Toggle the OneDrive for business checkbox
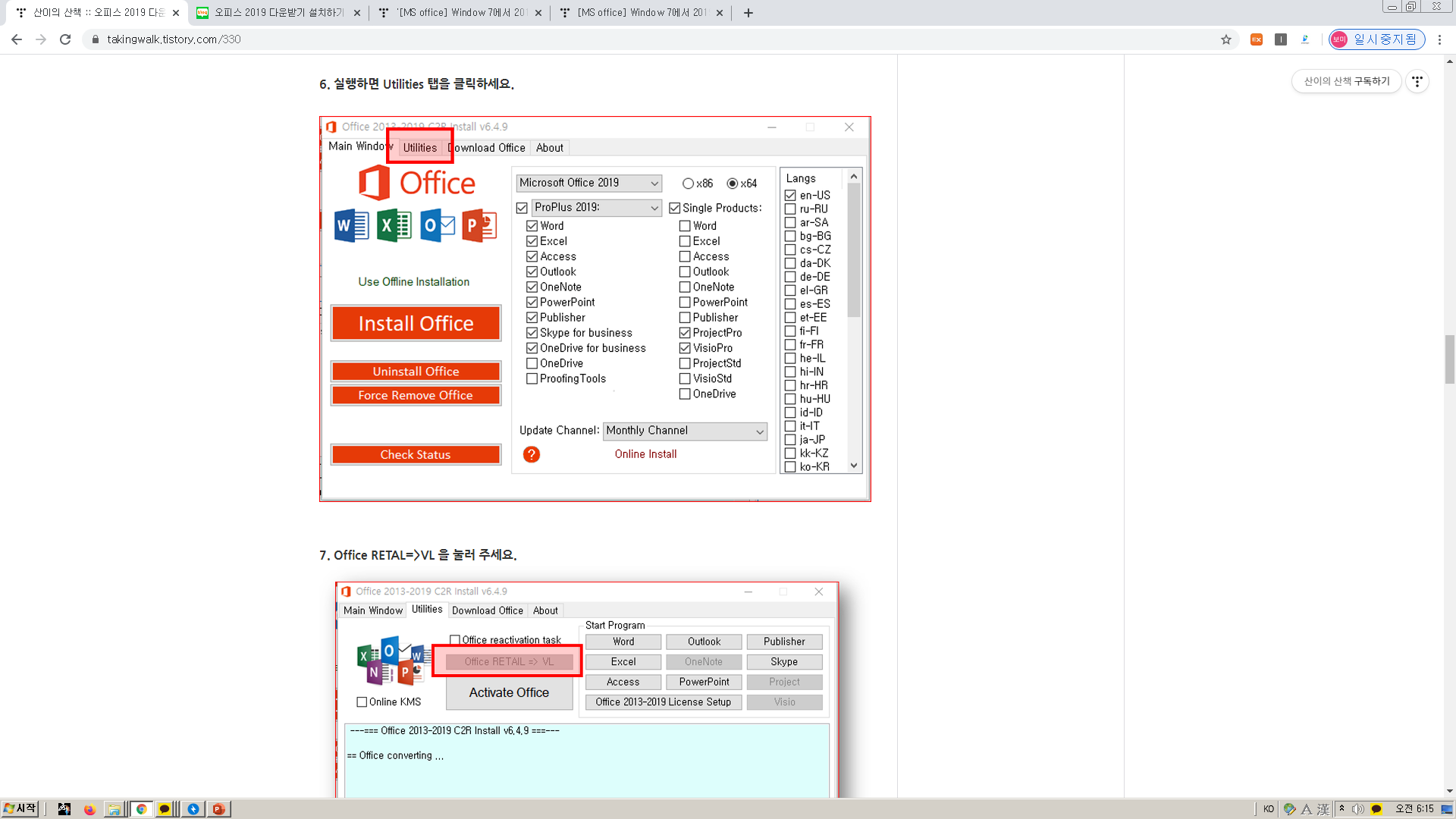1456x819 pixels. [532, 348]
